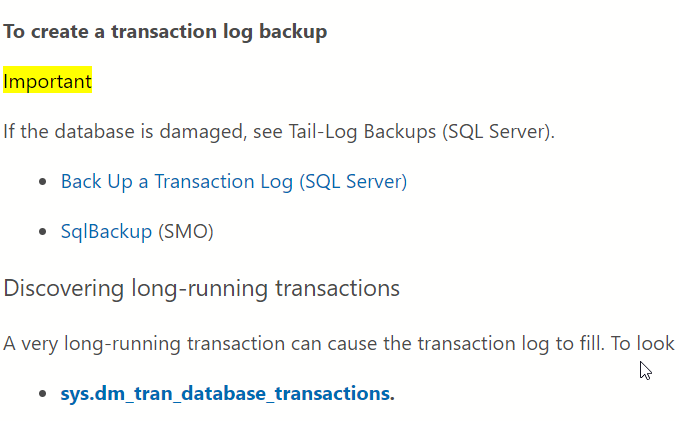Click the SqlBackup link
The height and width of the screenshot is (421, 679).
107,232
